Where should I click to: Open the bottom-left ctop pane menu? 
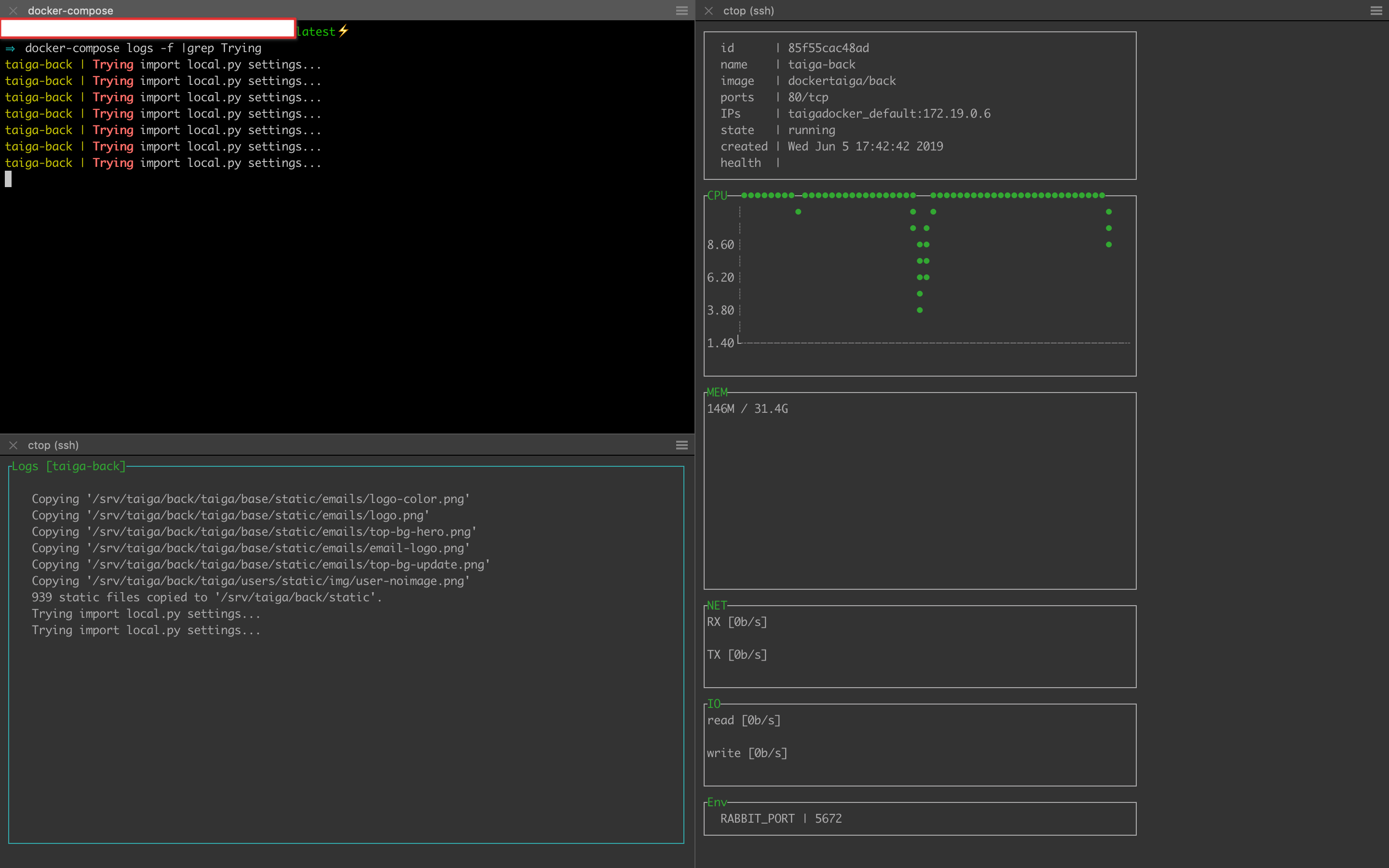pos(682,445)
